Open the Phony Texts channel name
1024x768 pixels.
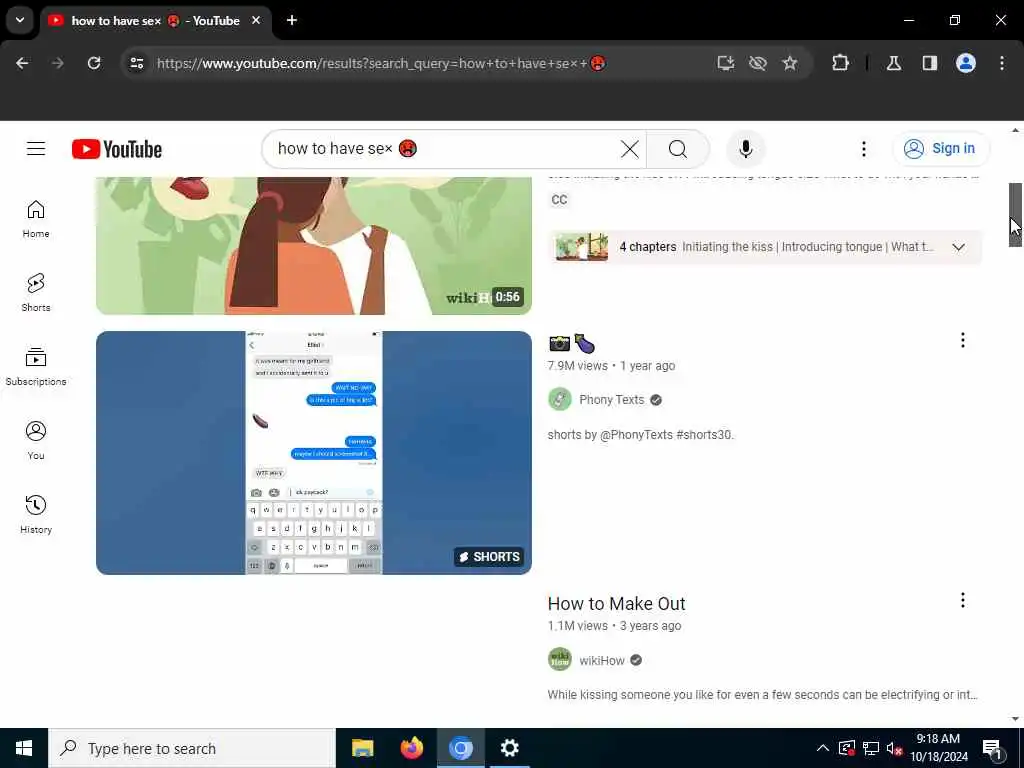coord(611,400)
